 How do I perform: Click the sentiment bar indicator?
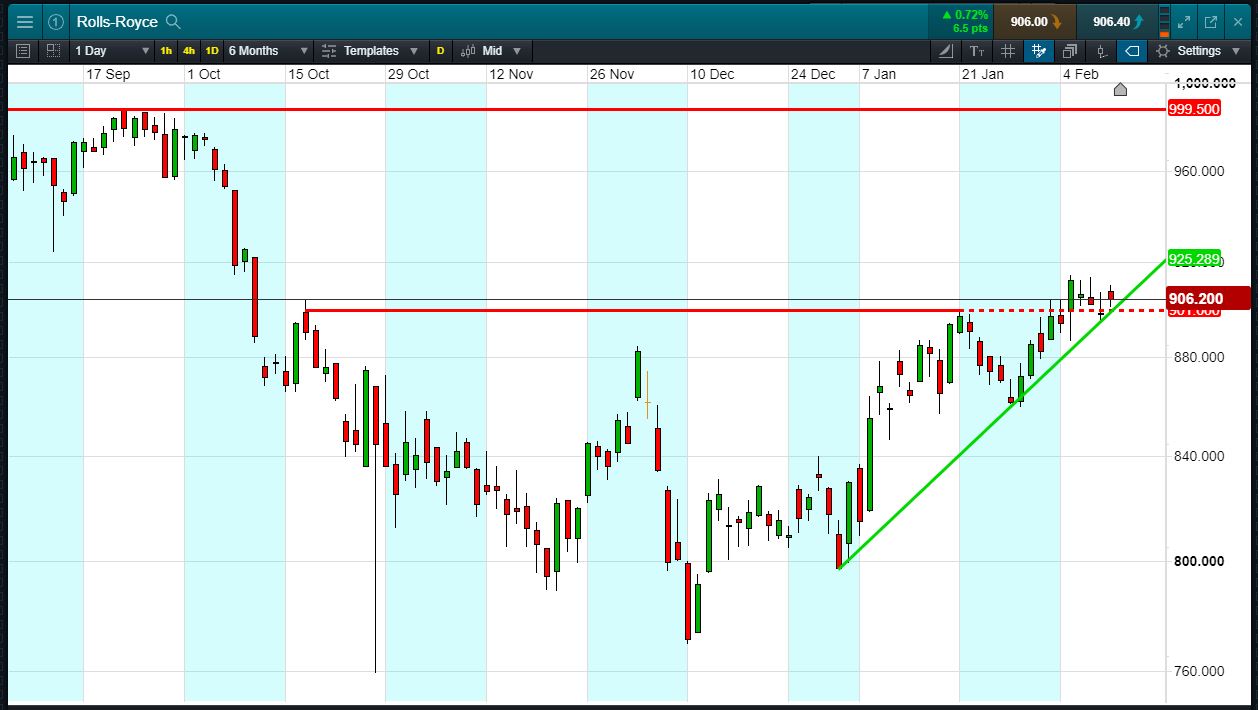pyautogui.click(x=1163, y=21)
